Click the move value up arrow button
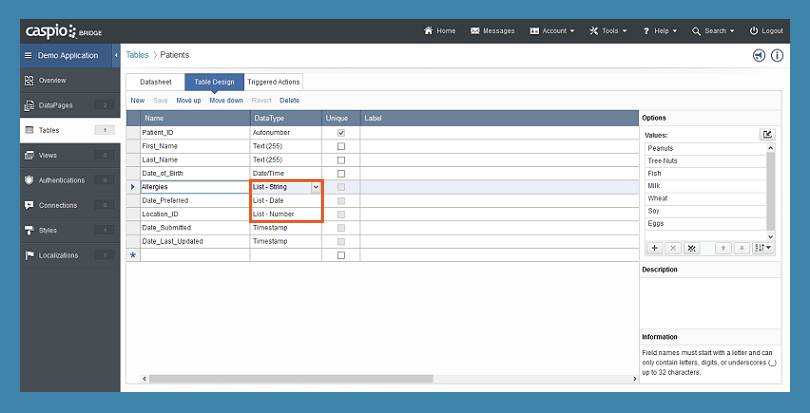Viewport: 810px width, 413px height. (723, 248)
